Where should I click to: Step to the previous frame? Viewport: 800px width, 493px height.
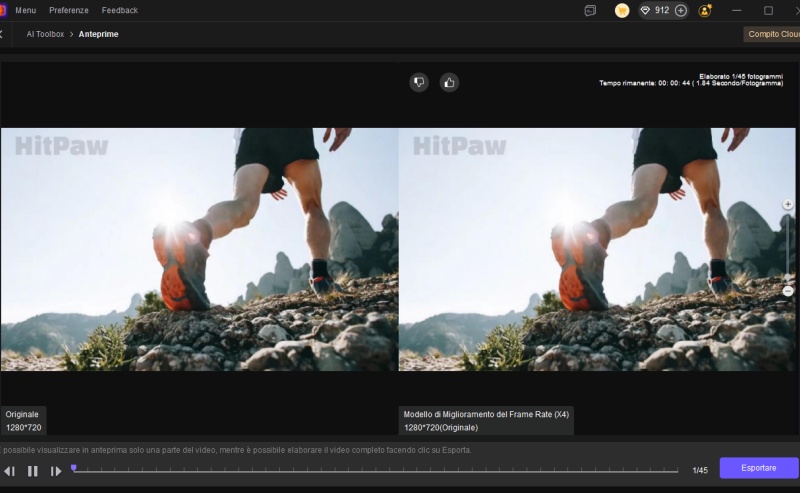(x=9, y=471)
